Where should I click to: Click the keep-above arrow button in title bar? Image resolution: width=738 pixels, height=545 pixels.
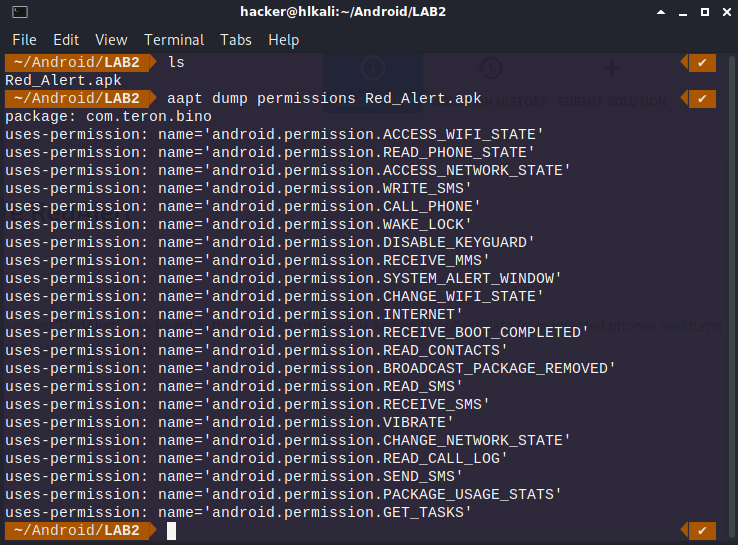tap(663, 12)
